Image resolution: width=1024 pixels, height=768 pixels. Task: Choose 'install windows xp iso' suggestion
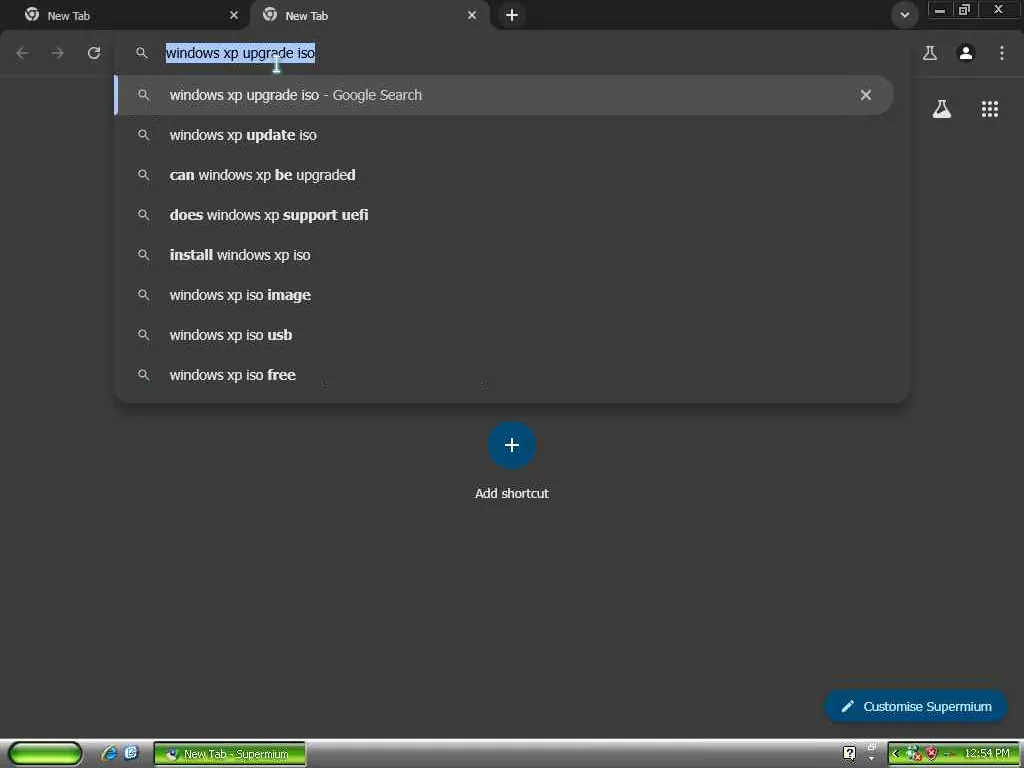tap(504, 255)
